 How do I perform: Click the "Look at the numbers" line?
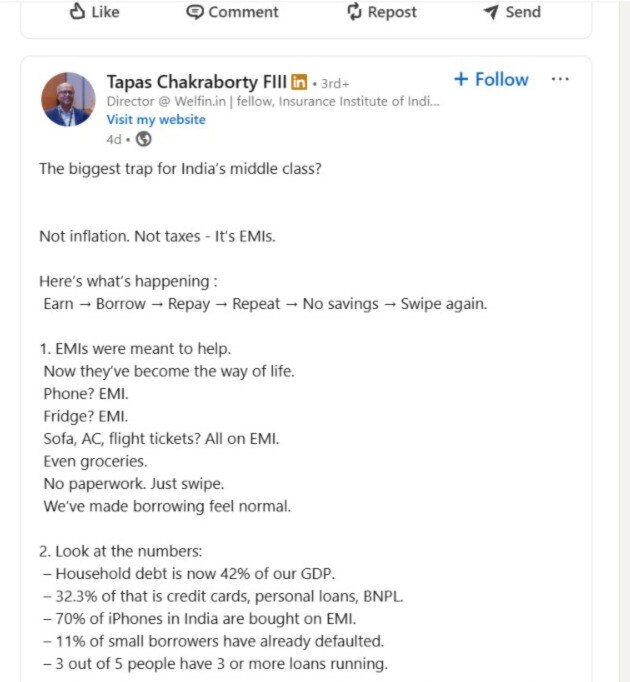click(120, 551)
